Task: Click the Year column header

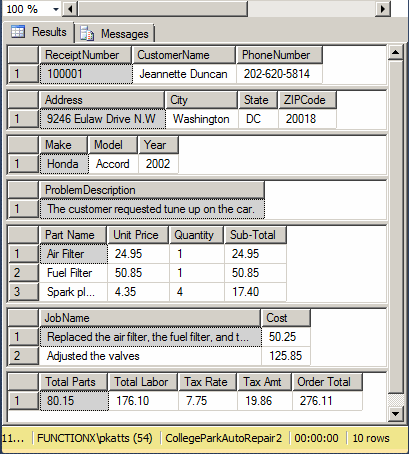Action: [x=158, y=145]
